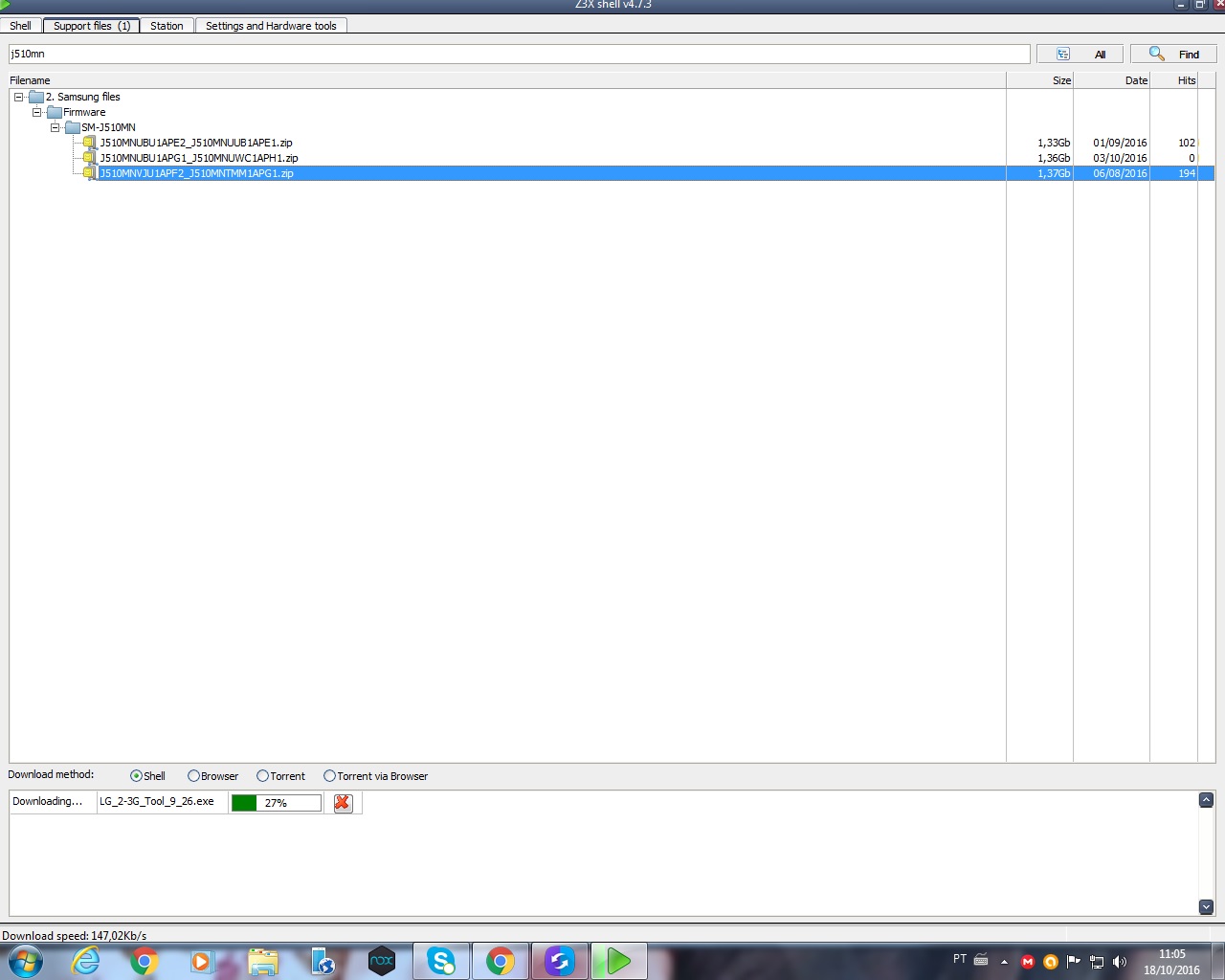
Task: Switch to Skype in the taskbar
Action: 441,961
